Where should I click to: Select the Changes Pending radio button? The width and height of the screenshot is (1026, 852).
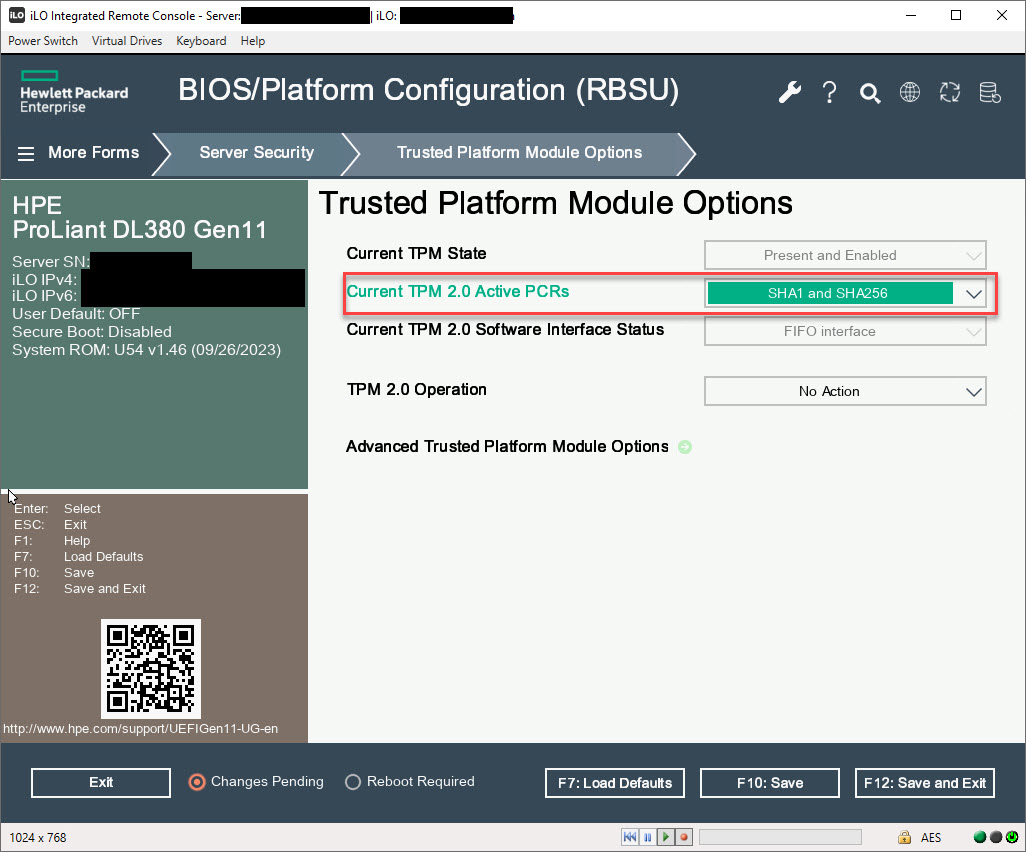[x=197, y=782]
